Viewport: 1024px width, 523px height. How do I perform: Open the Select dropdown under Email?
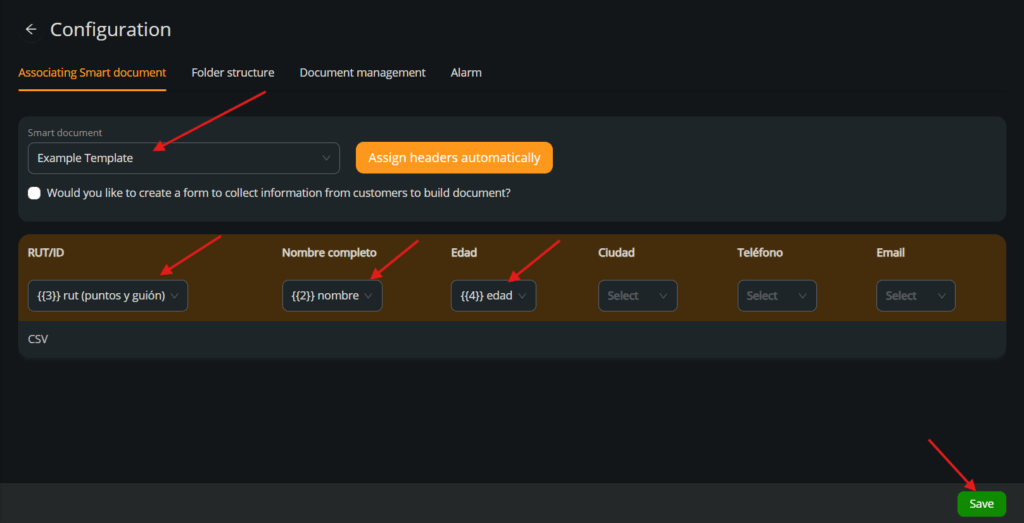pos(916,296)
